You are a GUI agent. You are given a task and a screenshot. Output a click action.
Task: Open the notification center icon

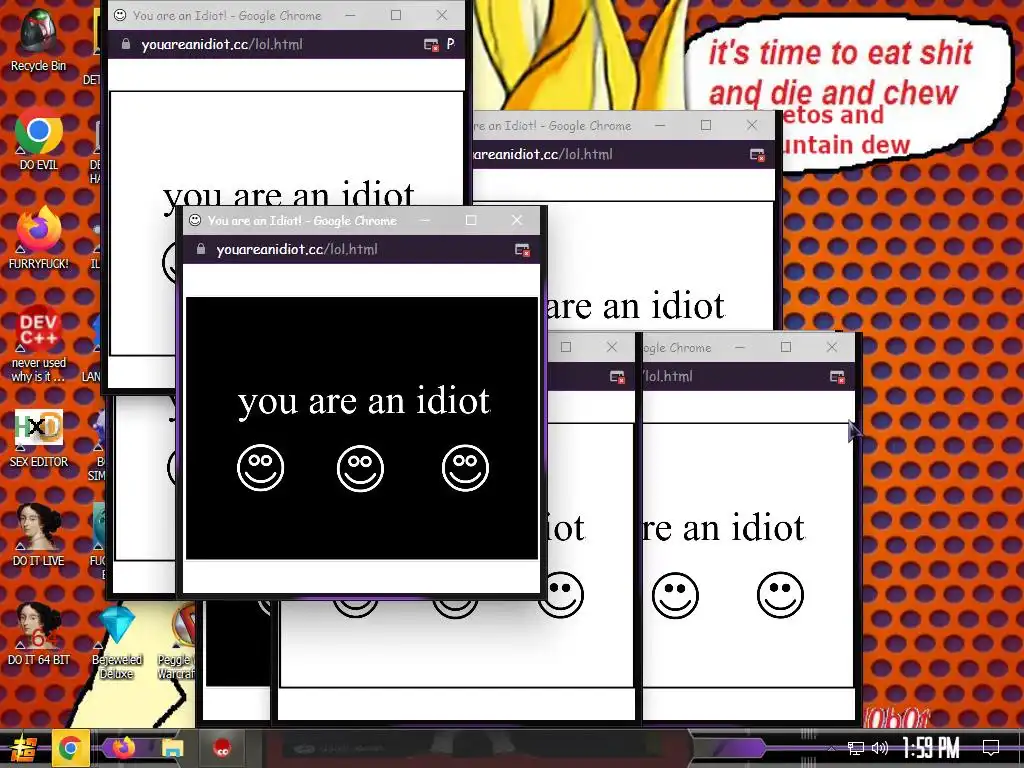click(x=991, y=748)
